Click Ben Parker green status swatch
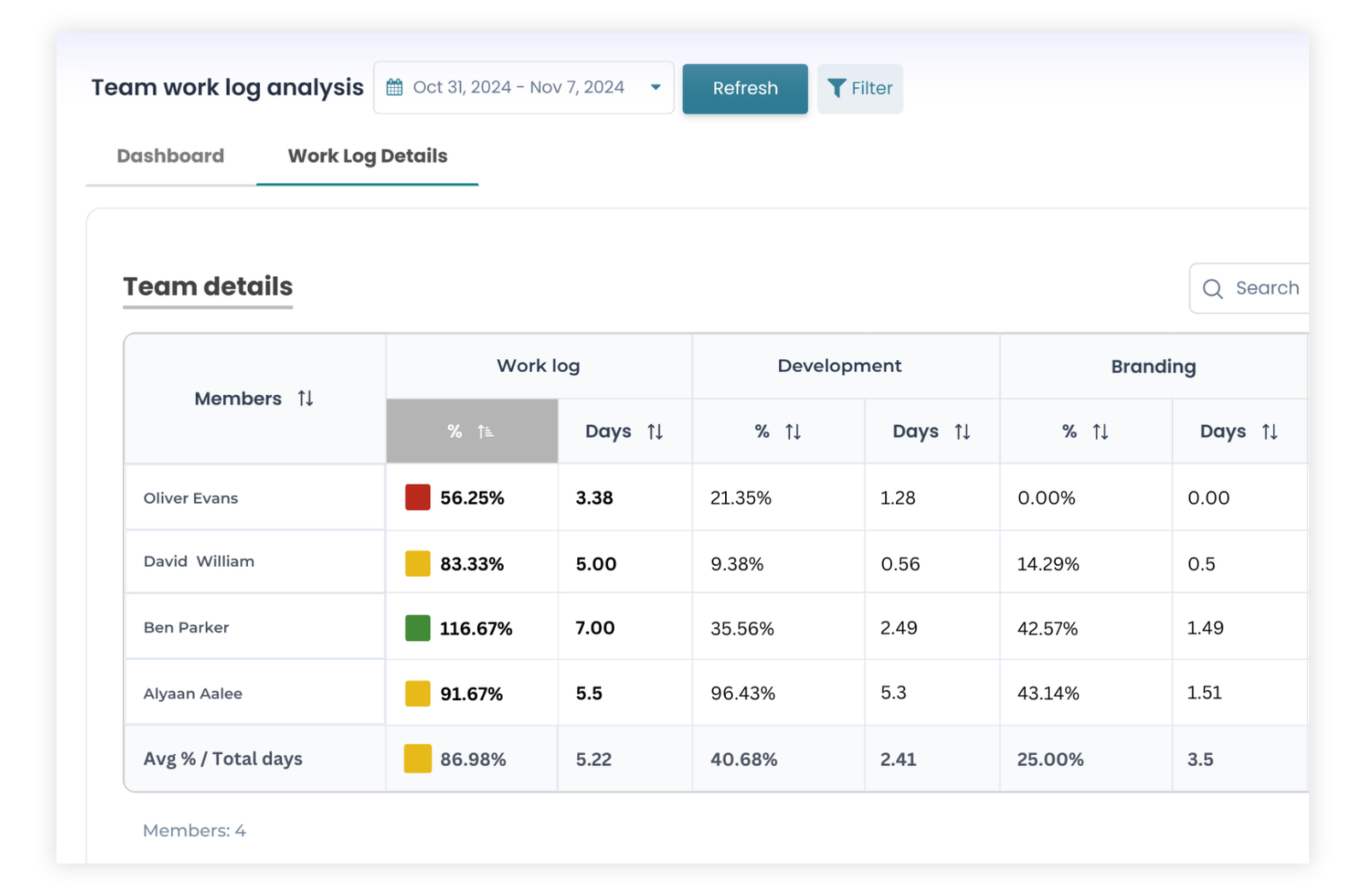 pyautogui.click(x=417, y=628)
